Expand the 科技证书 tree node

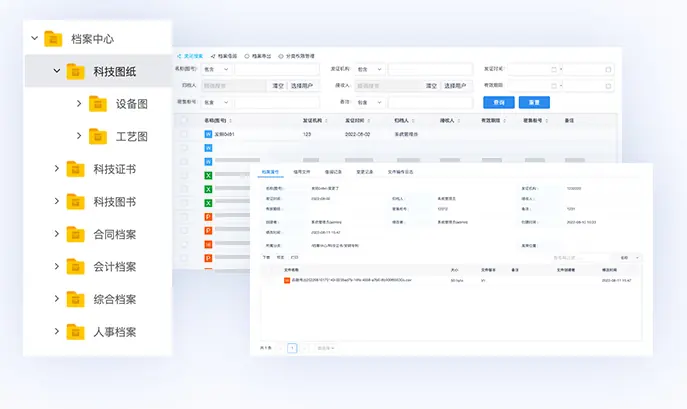pyautogui.click(x=56, y=169)
